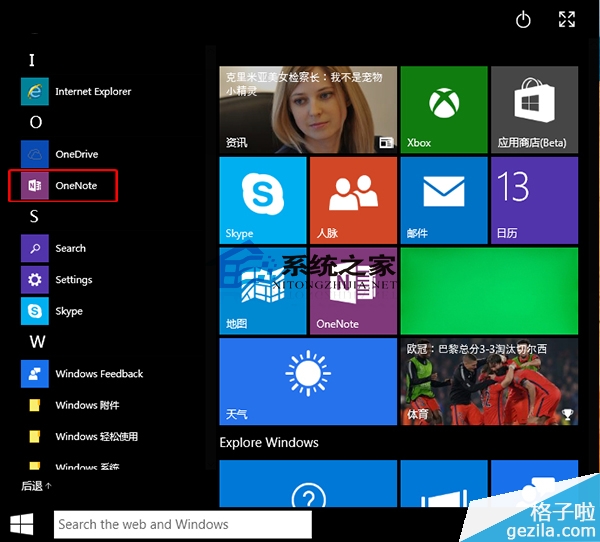Viewport: 600px width, 542px height.
Task: Launch Internet Explorer from app list
Action: coord(76,91)
